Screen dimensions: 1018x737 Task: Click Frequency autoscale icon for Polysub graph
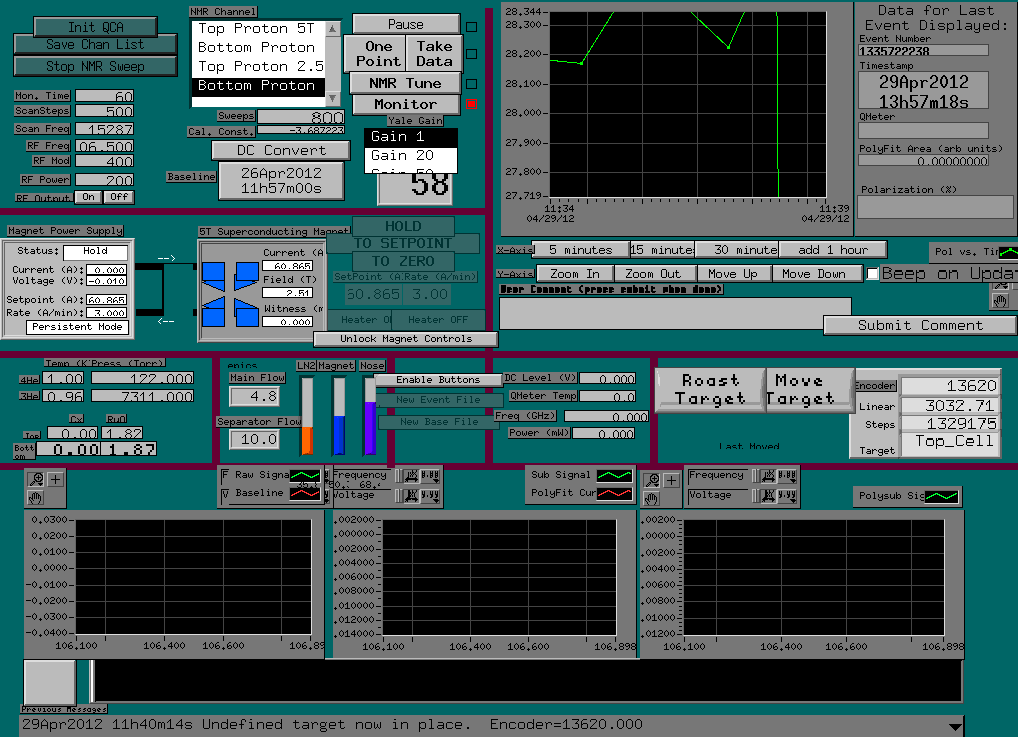pyautogui.click(x=768, y=477)
